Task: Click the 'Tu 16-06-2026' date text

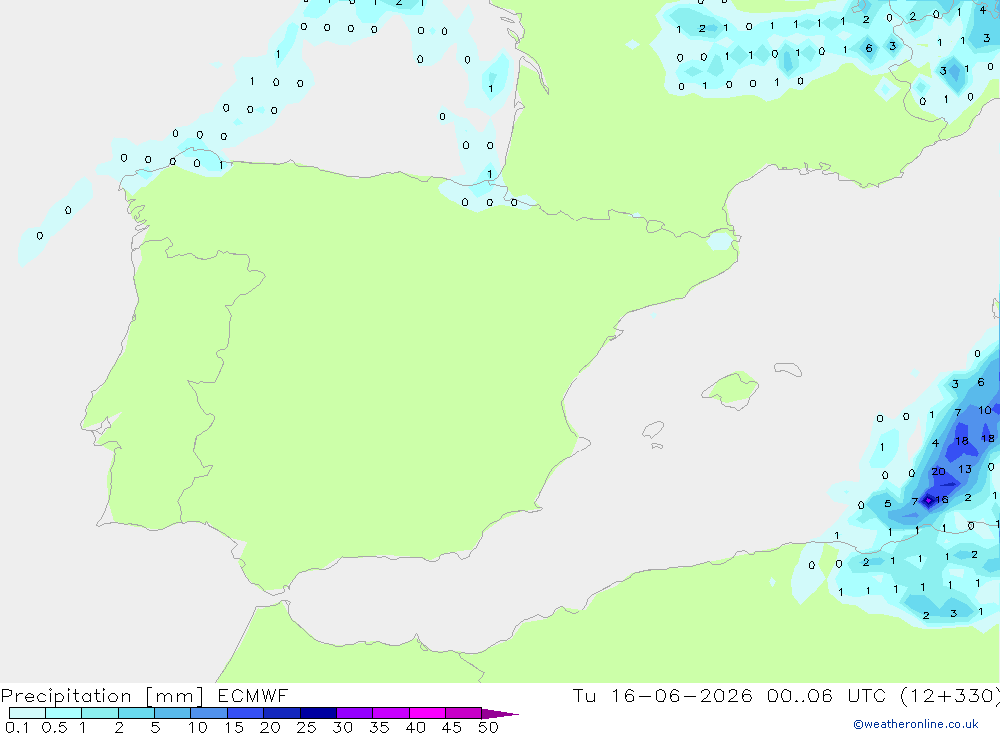Action: [x=662, y=695]
